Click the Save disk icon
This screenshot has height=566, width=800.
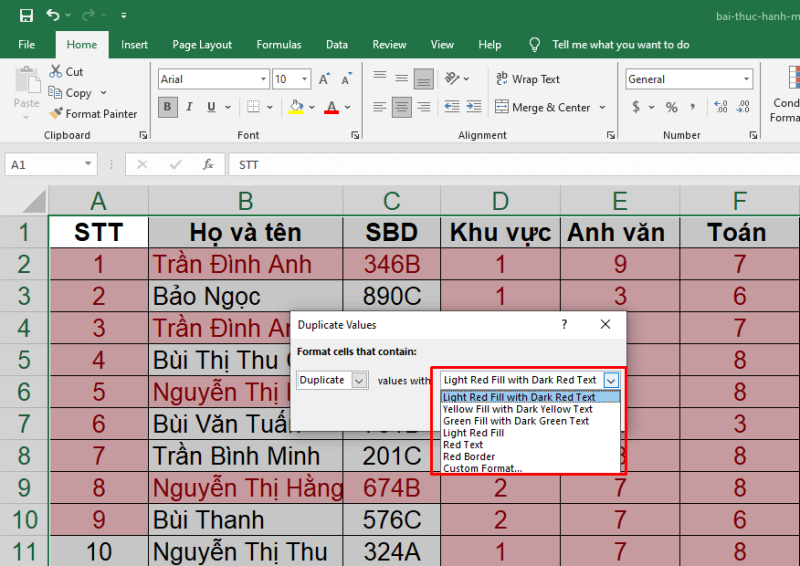(26, 16)
